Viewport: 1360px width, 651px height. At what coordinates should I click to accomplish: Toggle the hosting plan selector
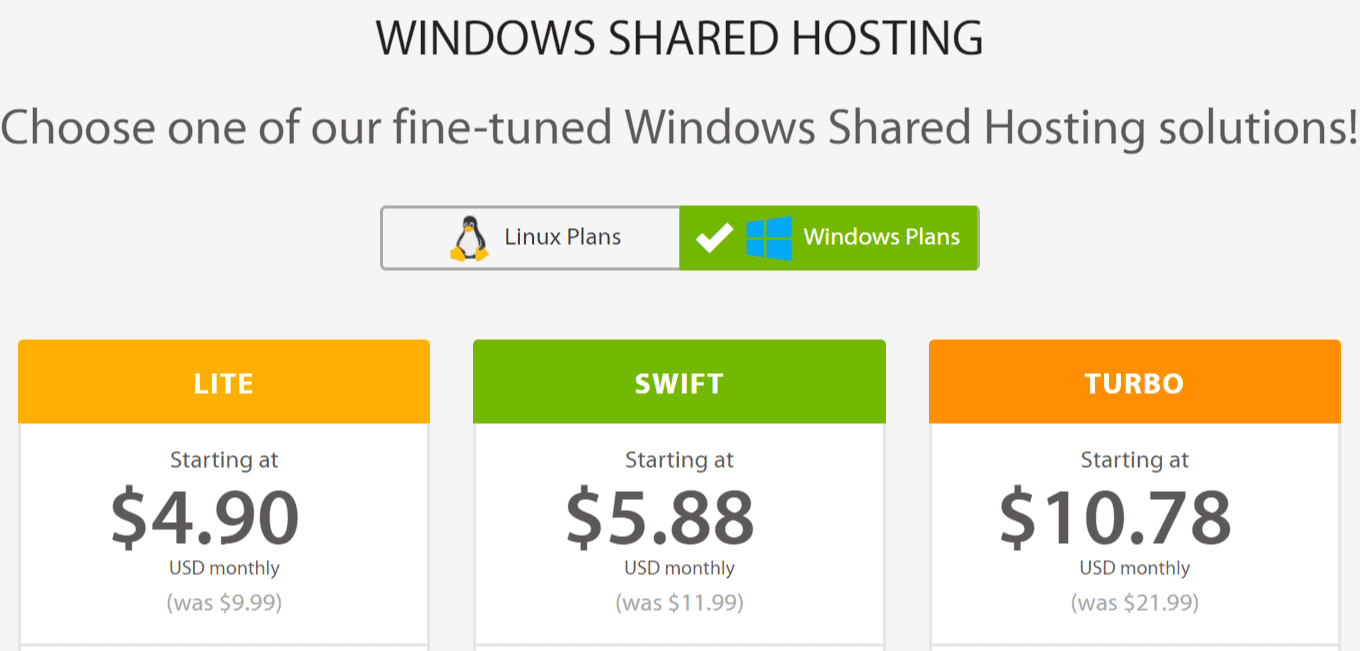point(680,237)
